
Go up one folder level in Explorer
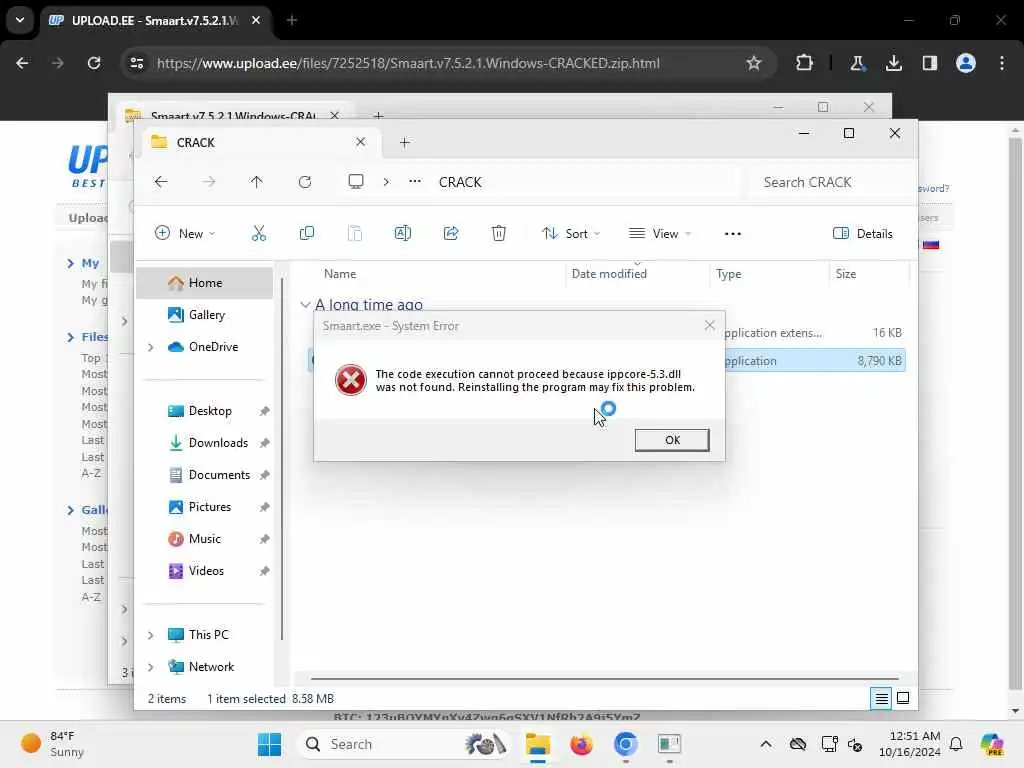click(256, 182)
